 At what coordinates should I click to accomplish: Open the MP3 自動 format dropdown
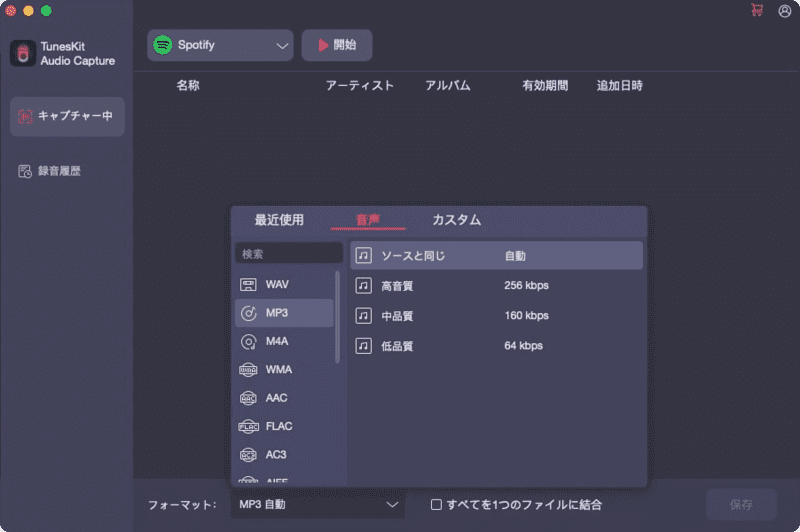pyautogui.click(x=318, y=504)
